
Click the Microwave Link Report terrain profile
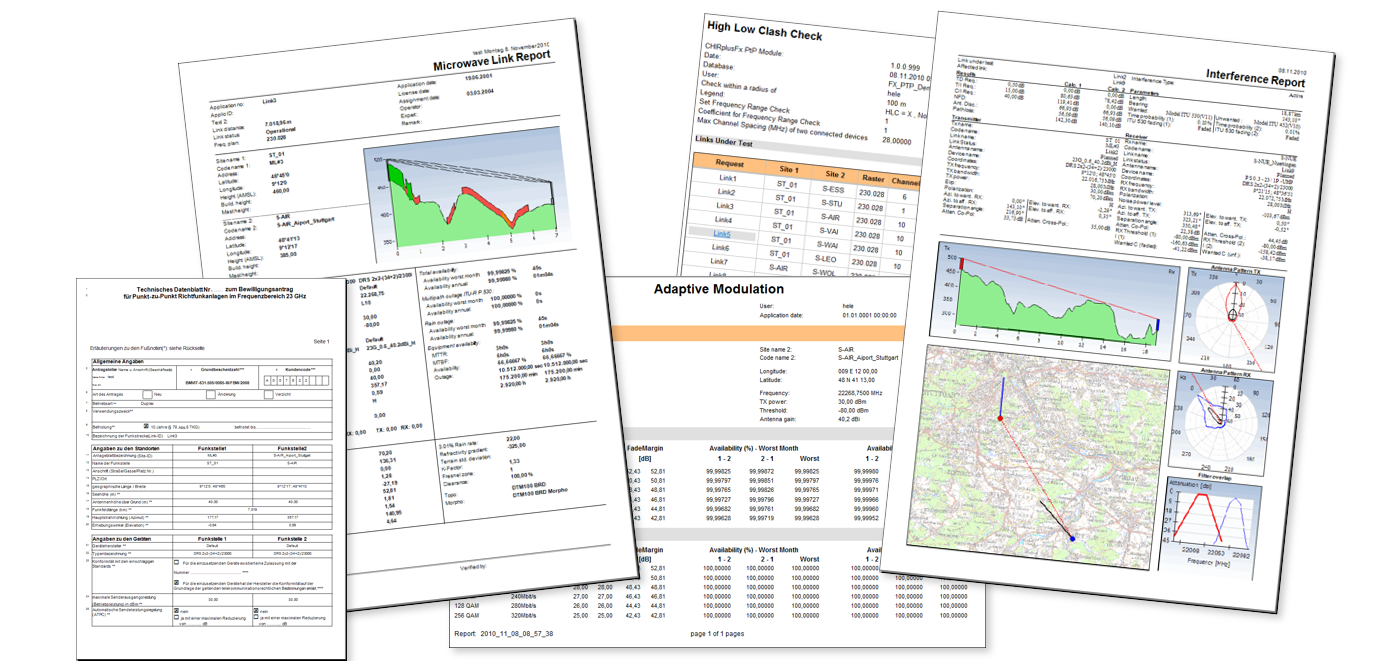point(465,200)
